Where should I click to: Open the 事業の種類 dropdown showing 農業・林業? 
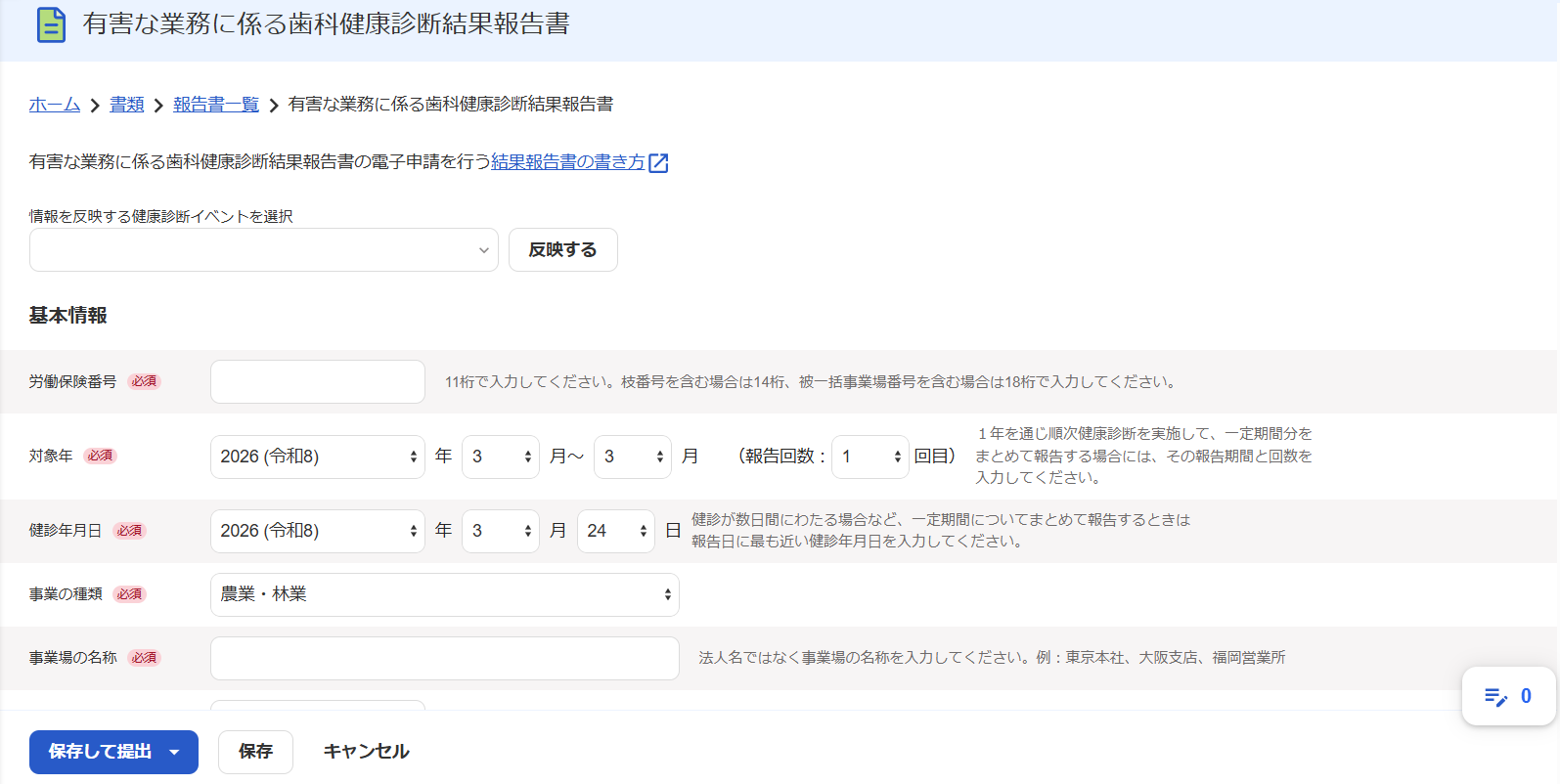445,594
